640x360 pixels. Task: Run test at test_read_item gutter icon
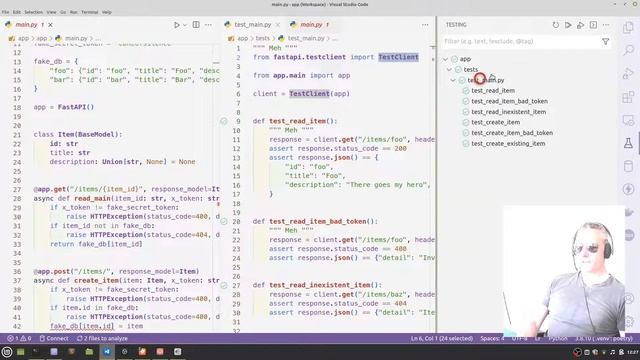[x=224, y=121]
